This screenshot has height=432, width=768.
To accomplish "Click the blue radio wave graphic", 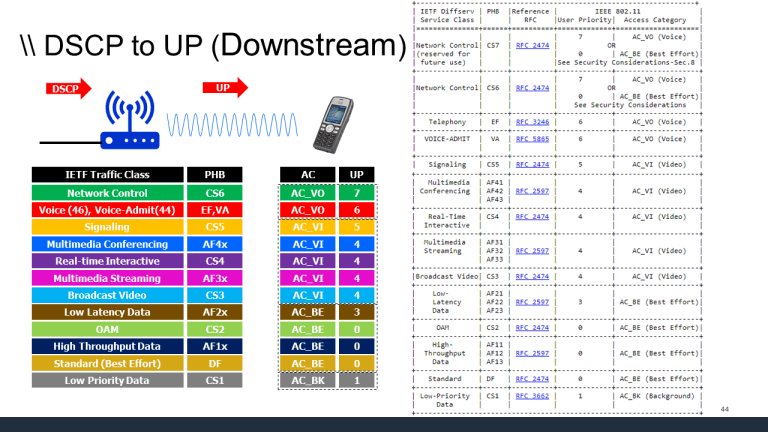I will coord(232,125).
